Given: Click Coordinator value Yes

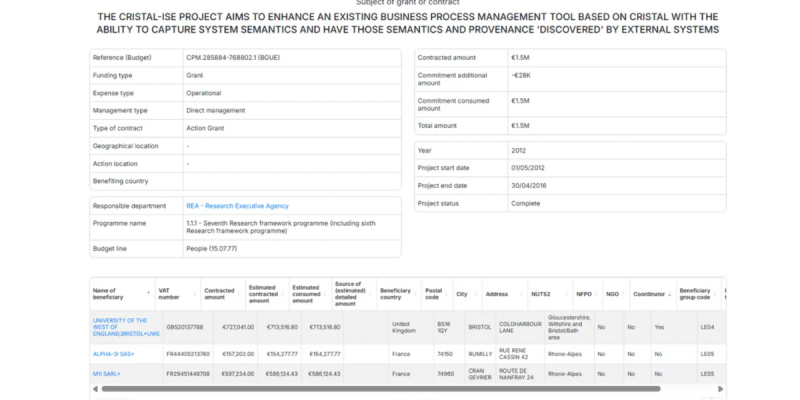Looking at the screenshot, I should click(659, 327).
